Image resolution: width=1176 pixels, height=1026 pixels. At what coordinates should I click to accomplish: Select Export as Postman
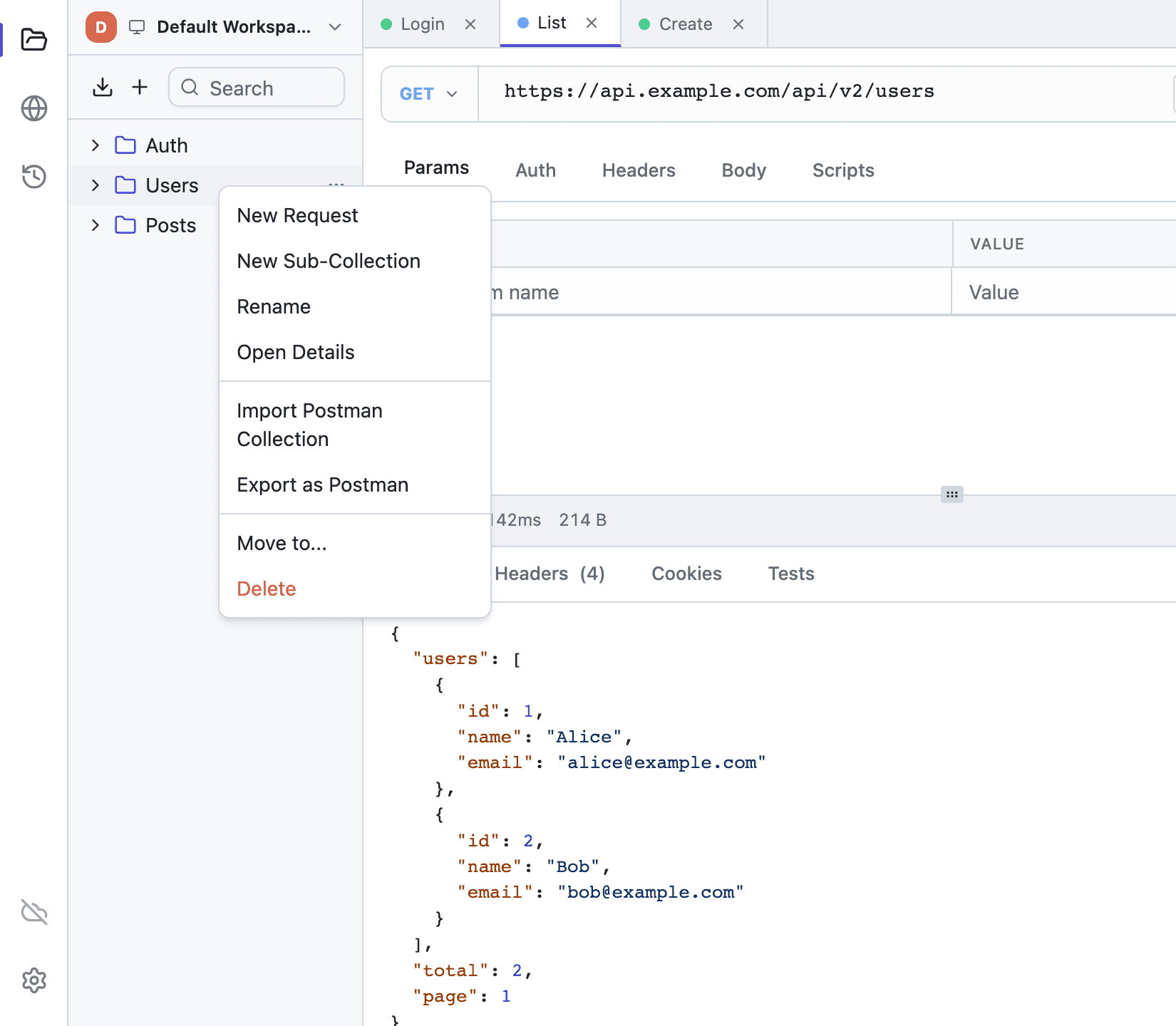click(355, 484)
